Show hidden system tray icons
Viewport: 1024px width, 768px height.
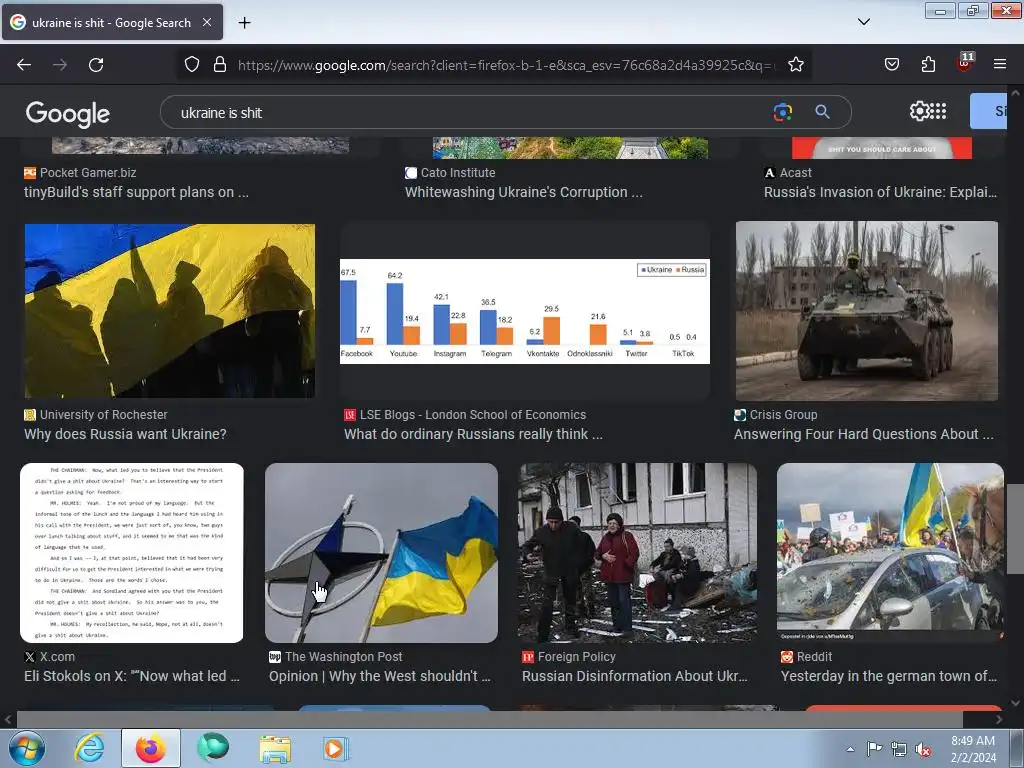pyautogui.click(x=850, y=749)
